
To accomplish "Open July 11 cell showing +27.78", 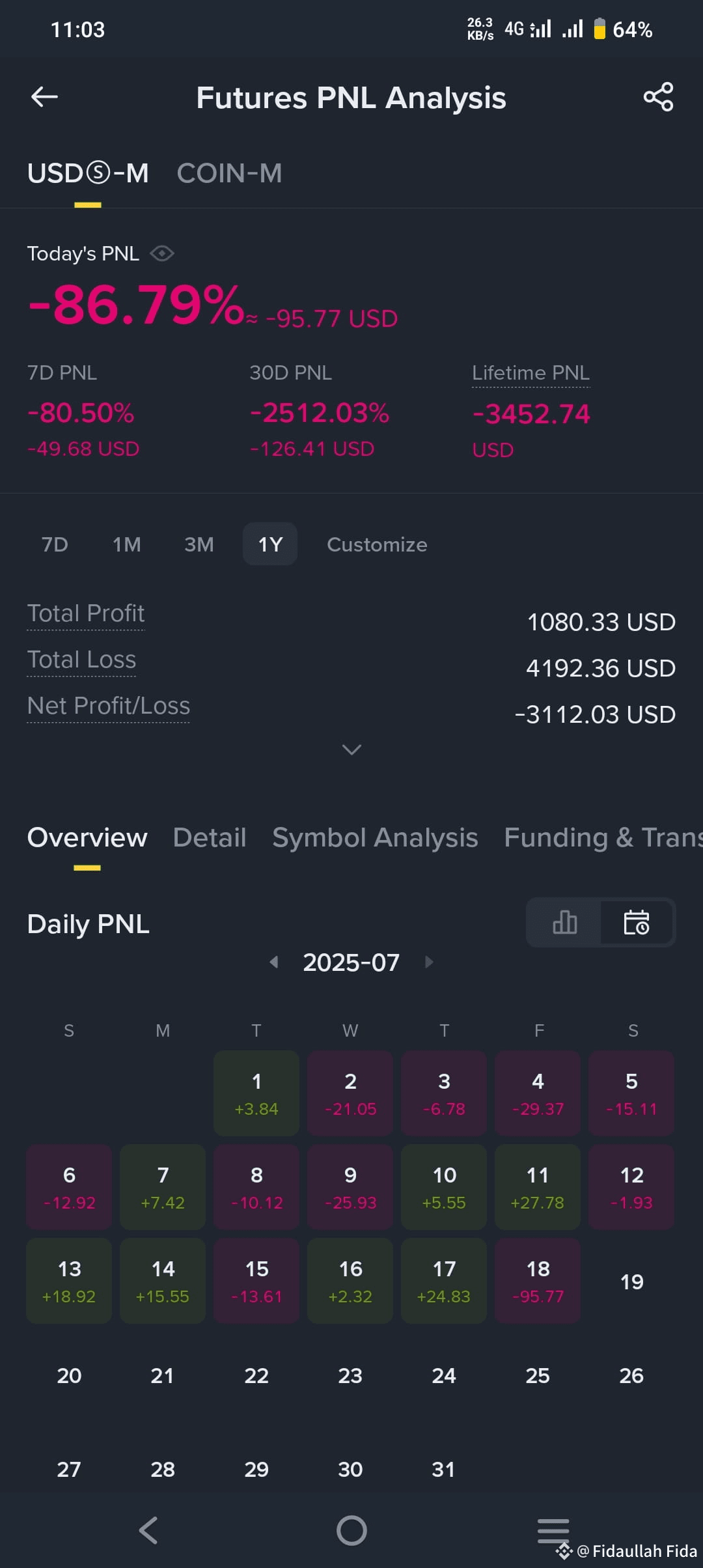I will click(538, 1187).
